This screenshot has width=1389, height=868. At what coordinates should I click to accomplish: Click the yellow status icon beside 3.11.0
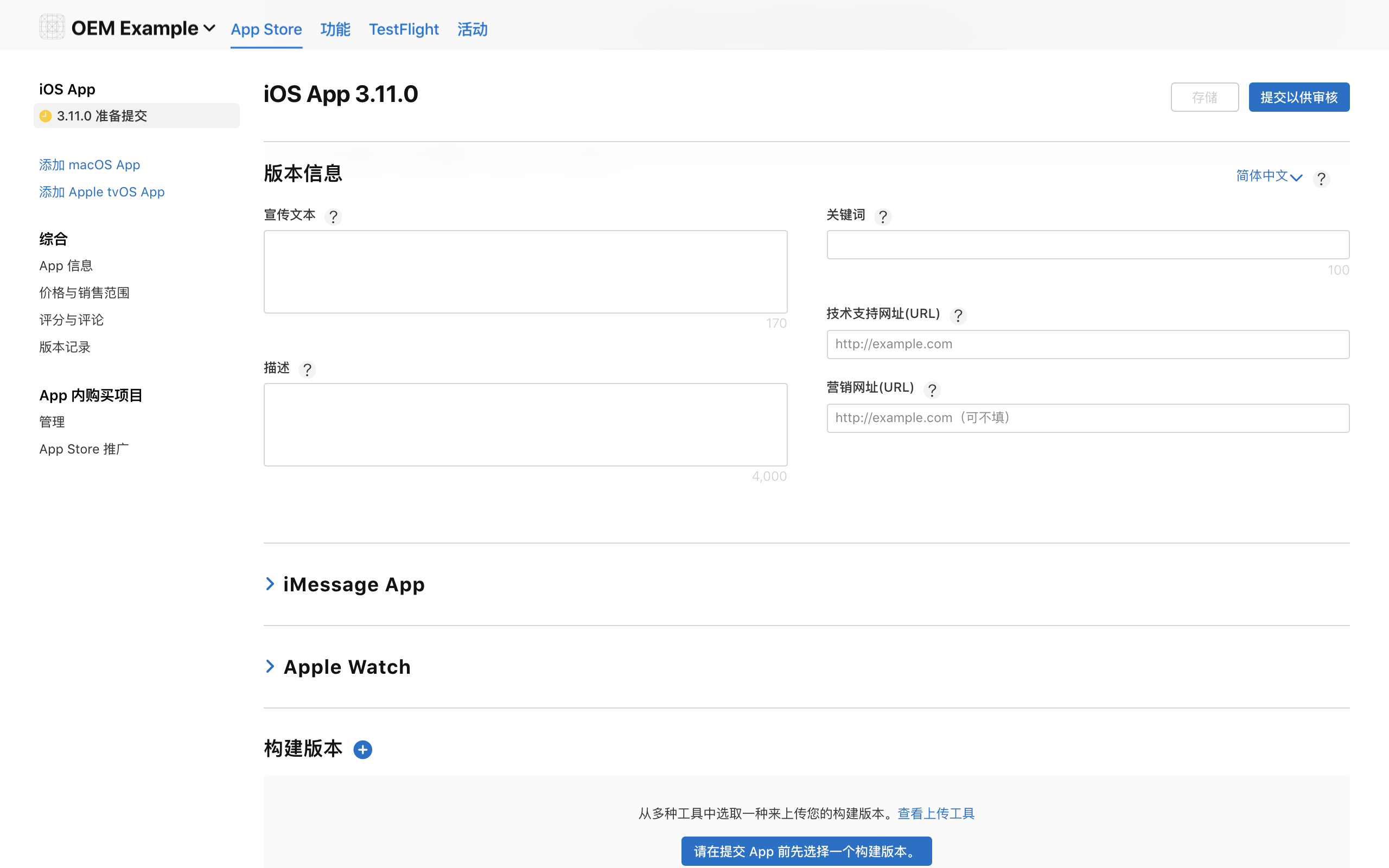(46, 116)
